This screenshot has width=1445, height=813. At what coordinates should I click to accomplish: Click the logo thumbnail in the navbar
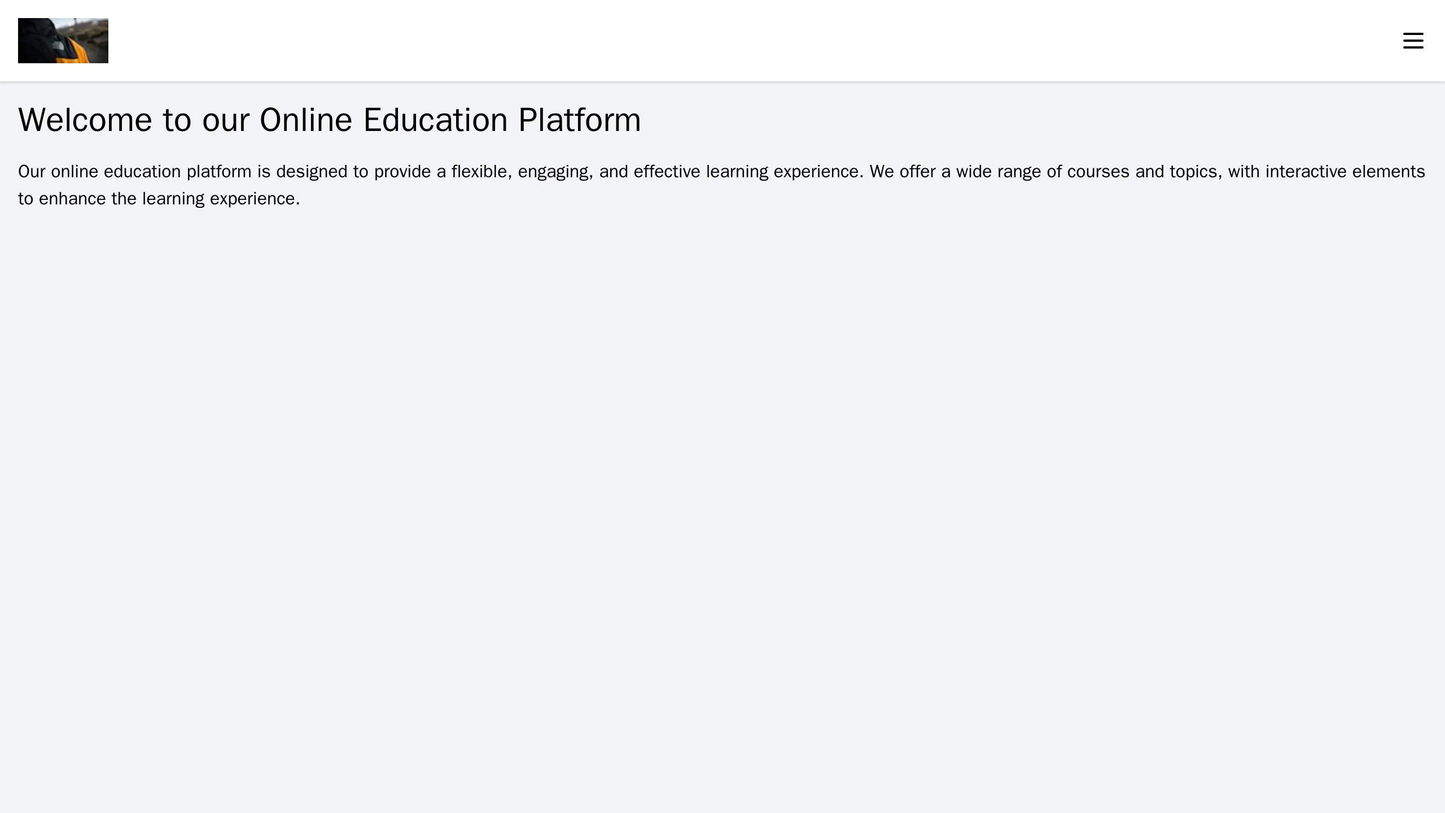tap(62, 40)
